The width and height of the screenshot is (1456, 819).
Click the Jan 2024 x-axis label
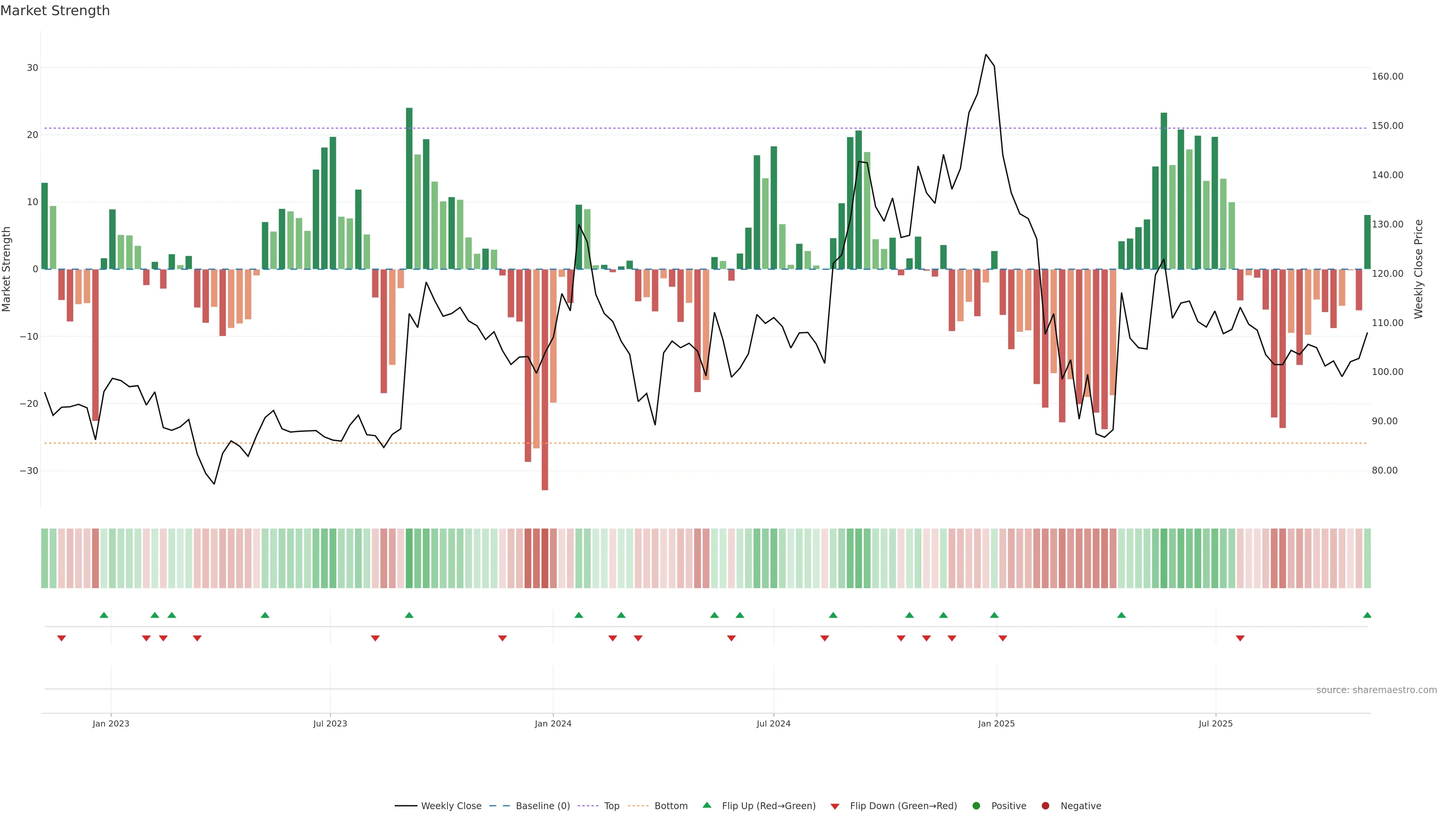pos(553,723)
